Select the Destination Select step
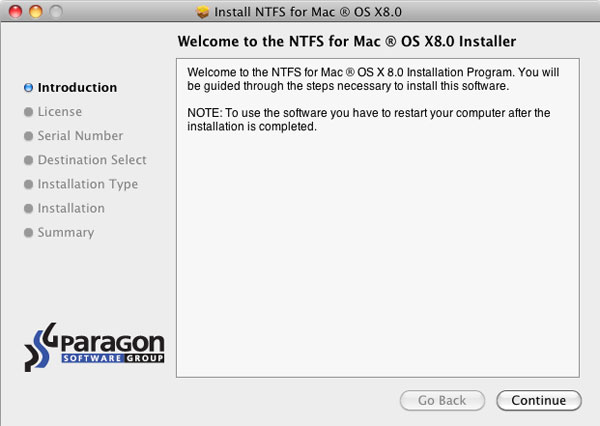The height and width of the screenshot is (426, 600). coord(92,160)
